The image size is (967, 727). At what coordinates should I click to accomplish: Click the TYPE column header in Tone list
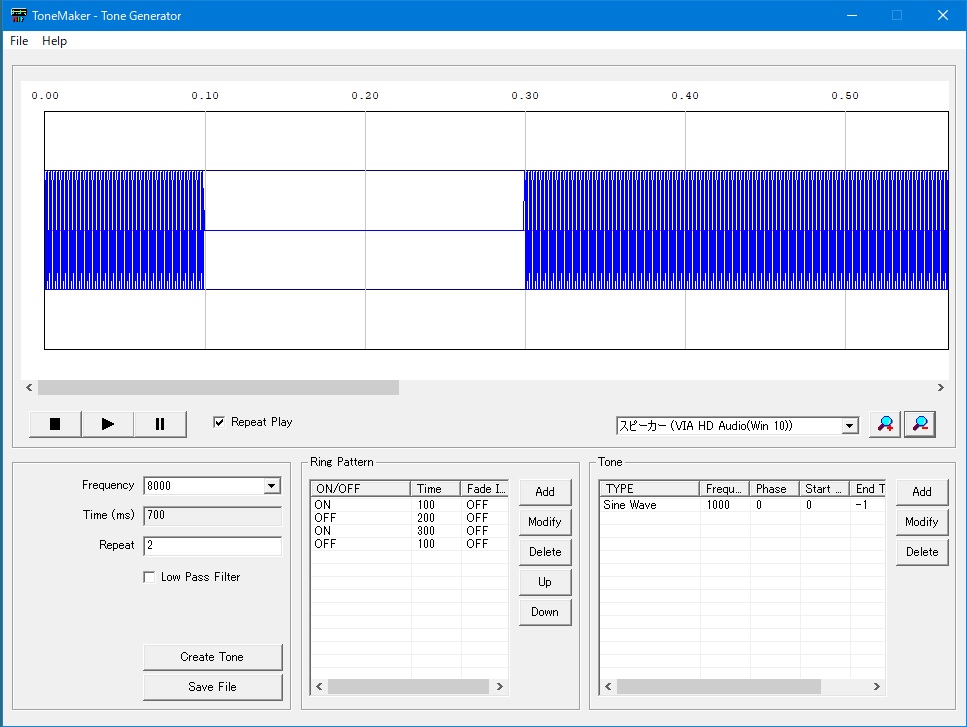click(x=650, y=488)
